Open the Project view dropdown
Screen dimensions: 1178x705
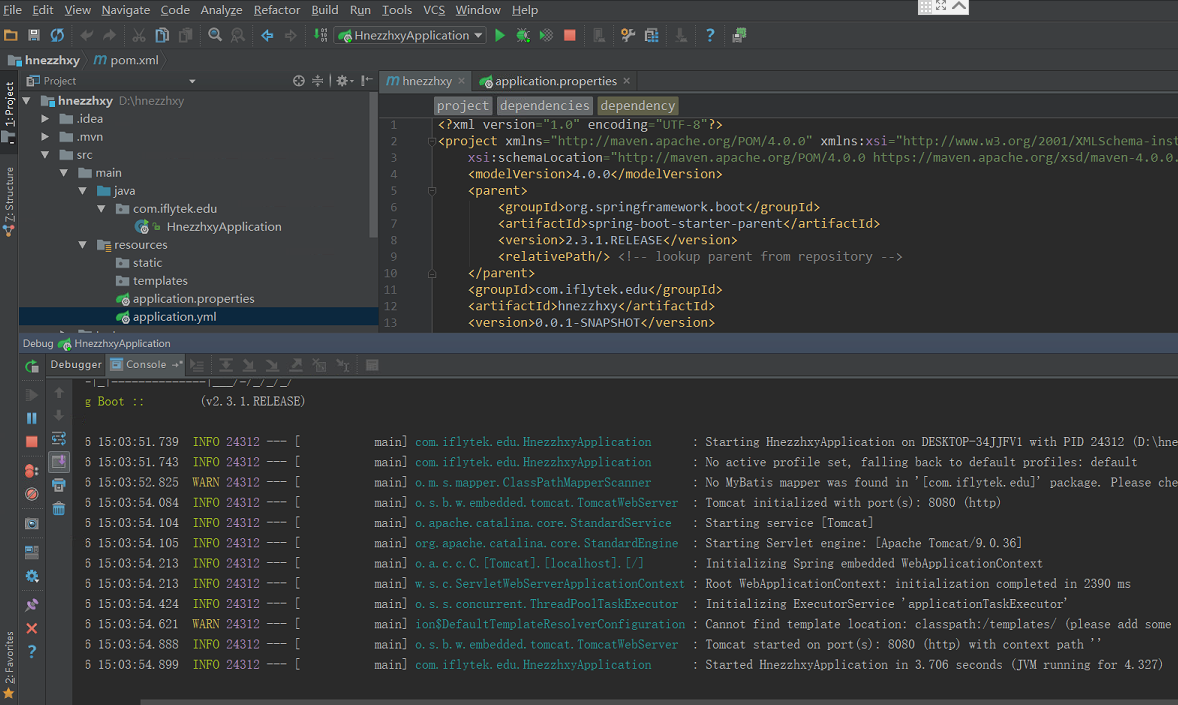(x=192, y=81)
